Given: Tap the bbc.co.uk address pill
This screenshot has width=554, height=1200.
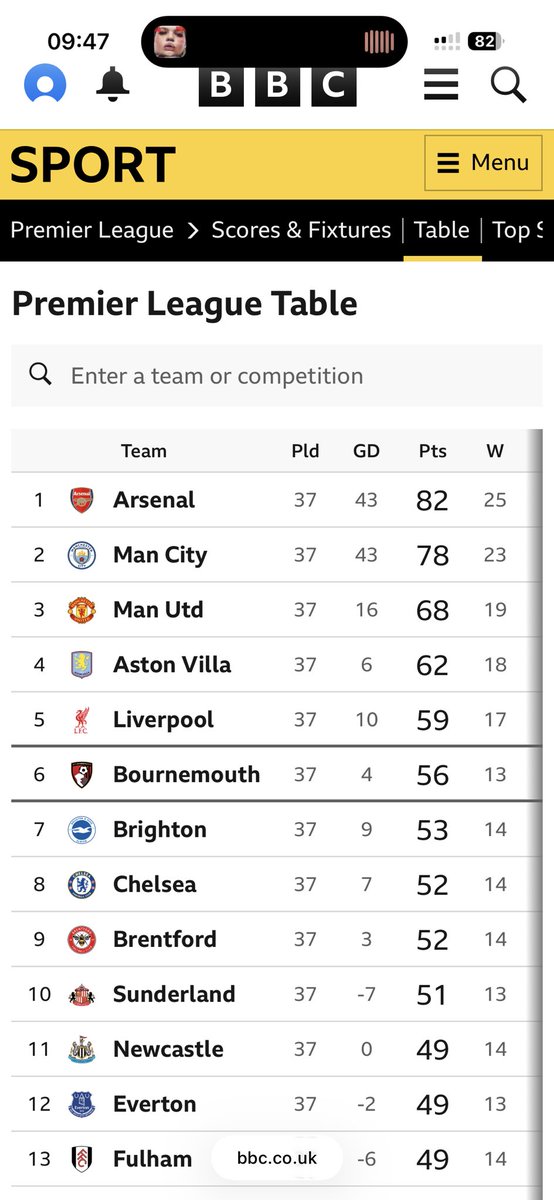Looking at the screenshot, I should 277,1158.
